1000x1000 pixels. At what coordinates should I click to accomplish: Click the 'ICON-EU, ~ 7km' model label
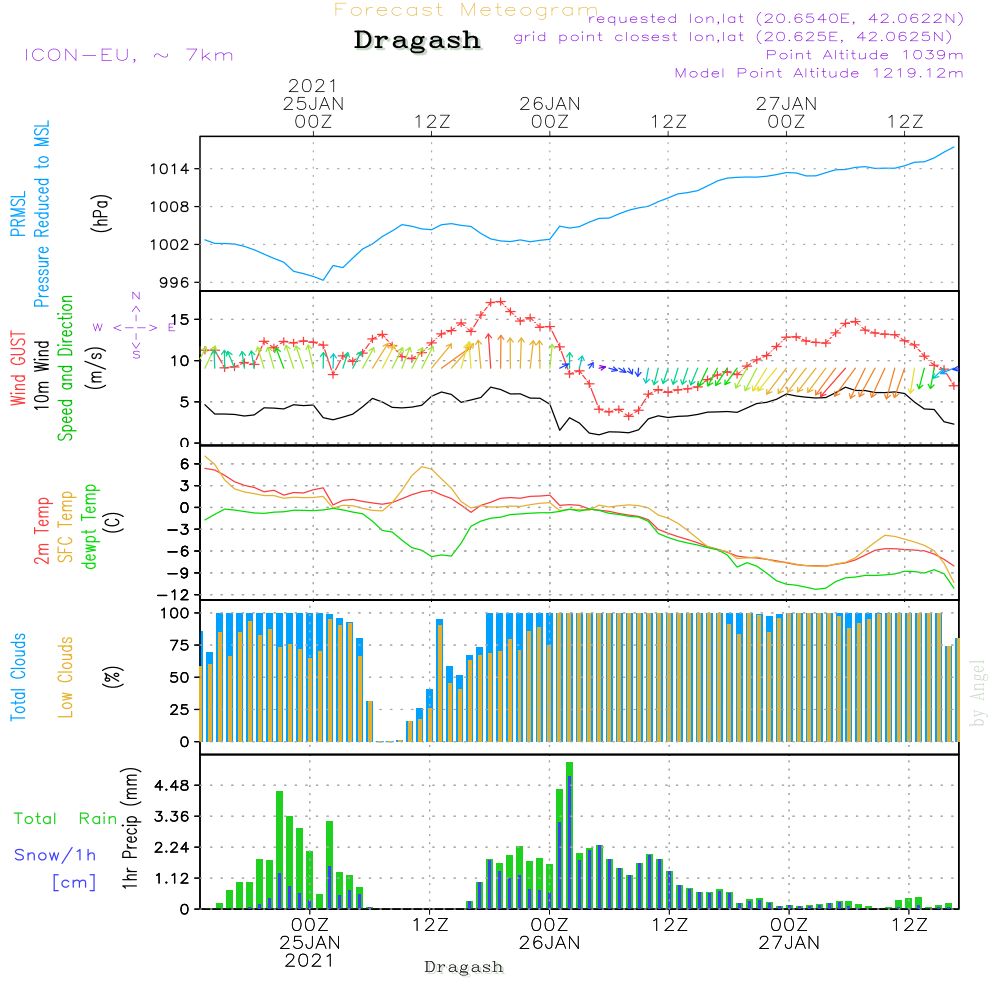pyautogui.click(x=129, y=55)
